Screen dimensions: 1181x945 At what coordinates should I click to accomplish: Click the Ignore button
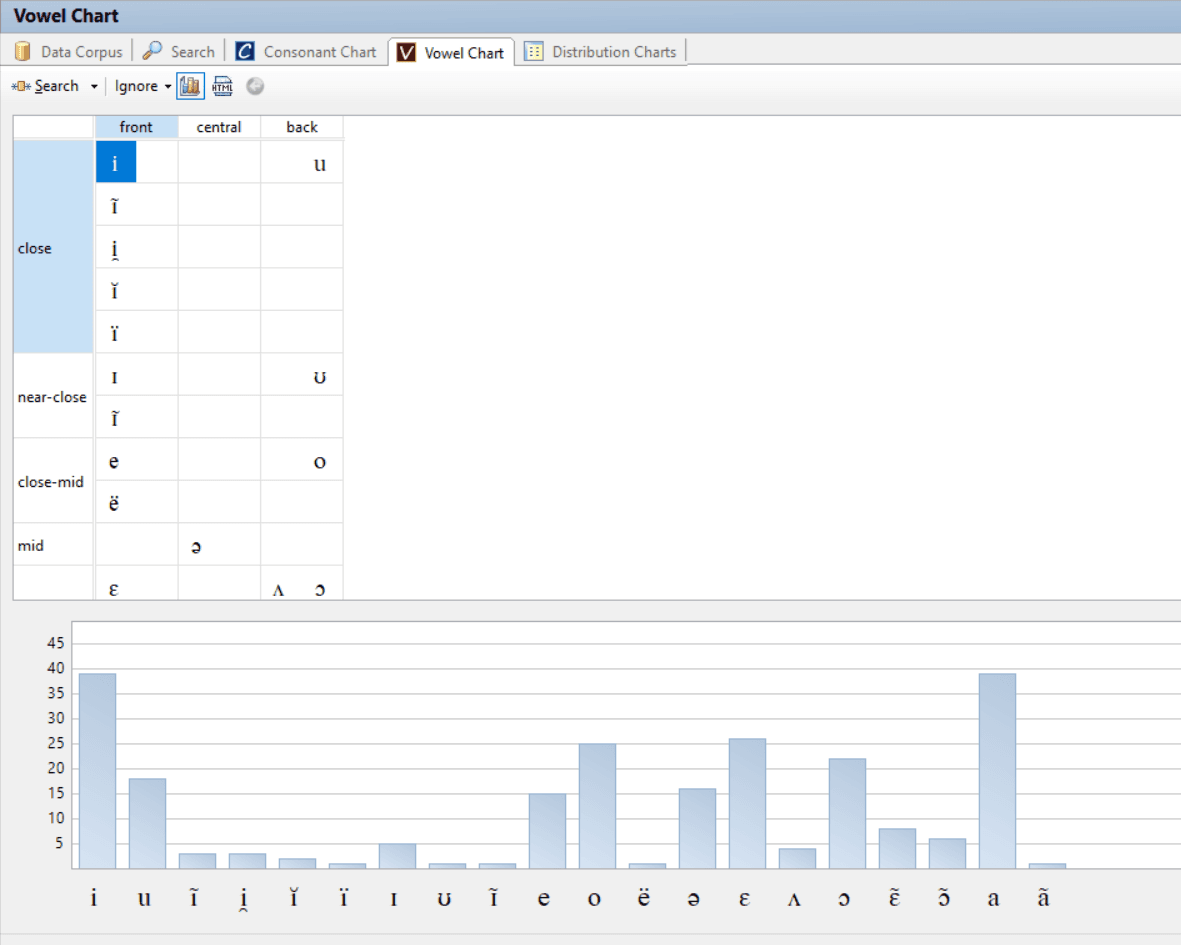coord(136,86)
